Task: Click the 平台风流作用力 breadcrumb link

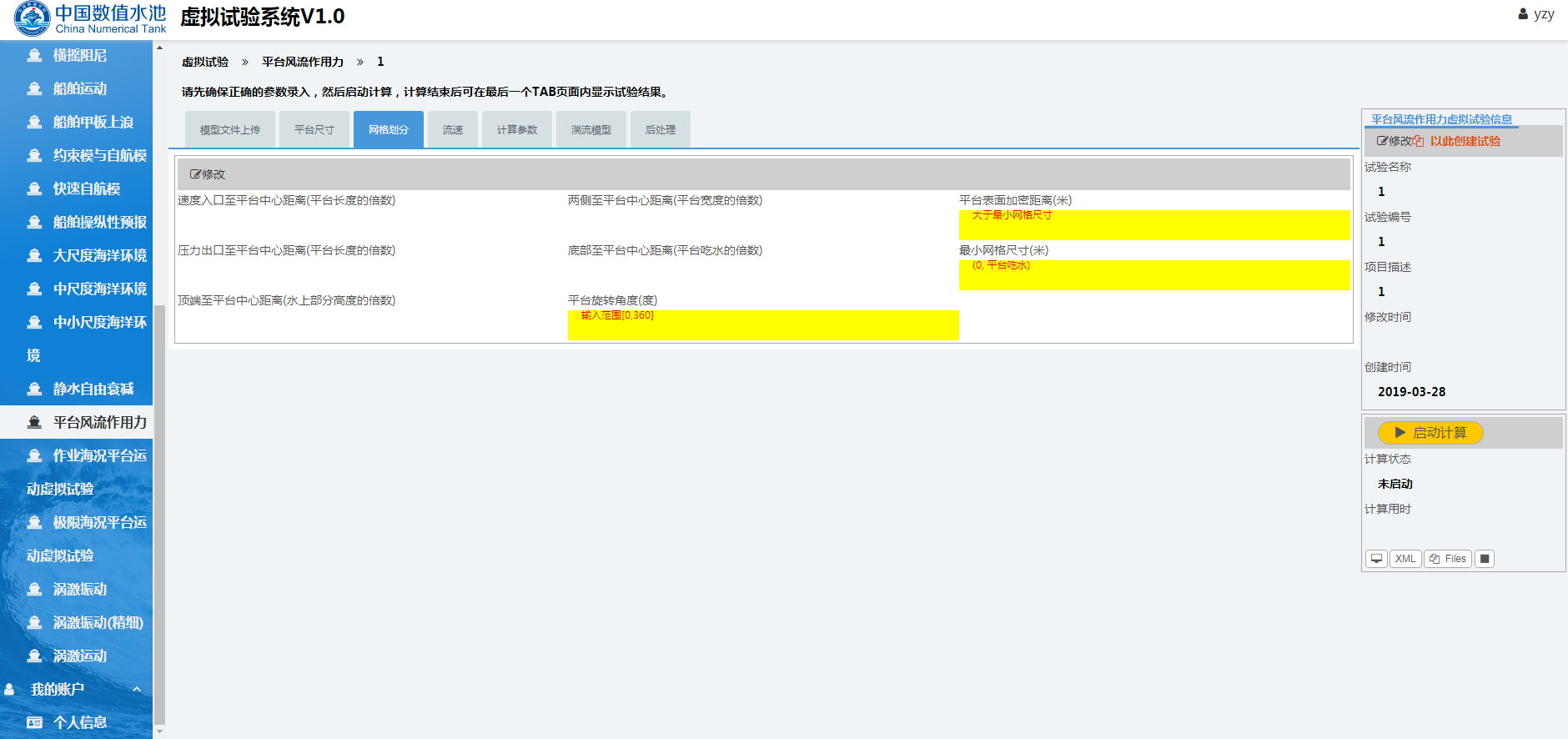Action: coord(302,62)
